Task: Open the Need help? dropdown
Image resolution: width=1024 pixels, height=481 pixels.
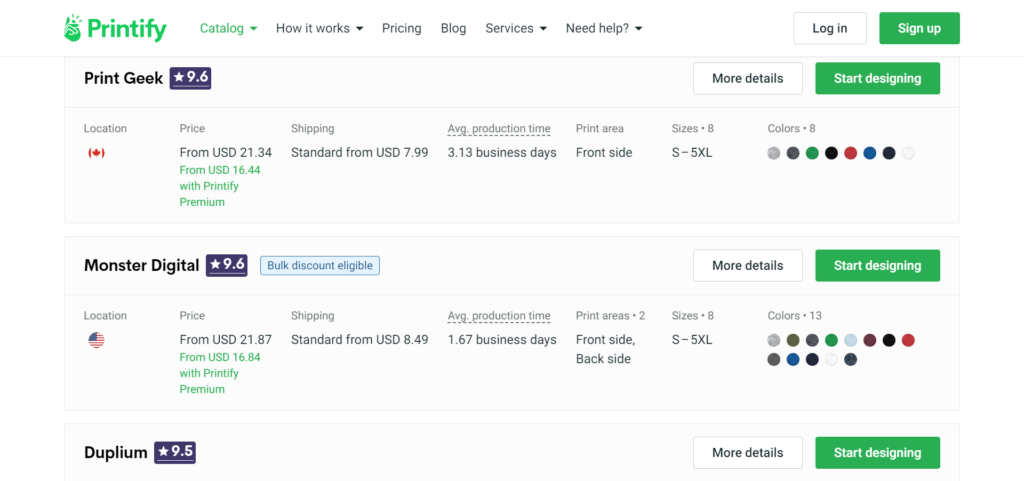Action: pos(604,28)
